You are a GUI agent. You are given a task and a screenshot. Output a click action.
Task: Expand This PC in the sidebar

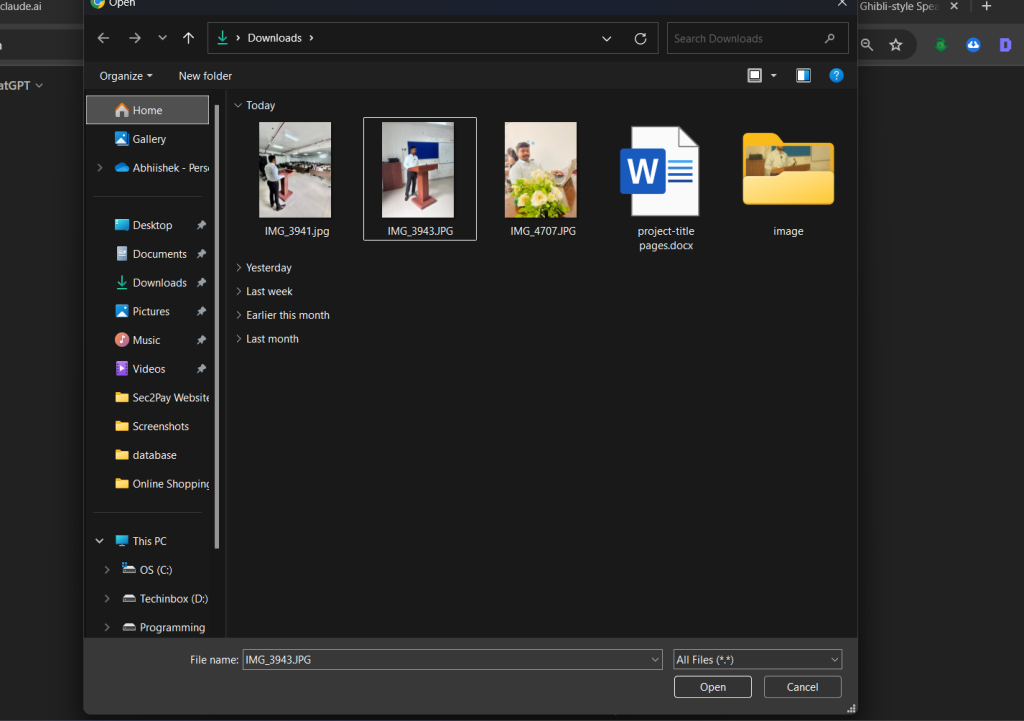[98, 540]
